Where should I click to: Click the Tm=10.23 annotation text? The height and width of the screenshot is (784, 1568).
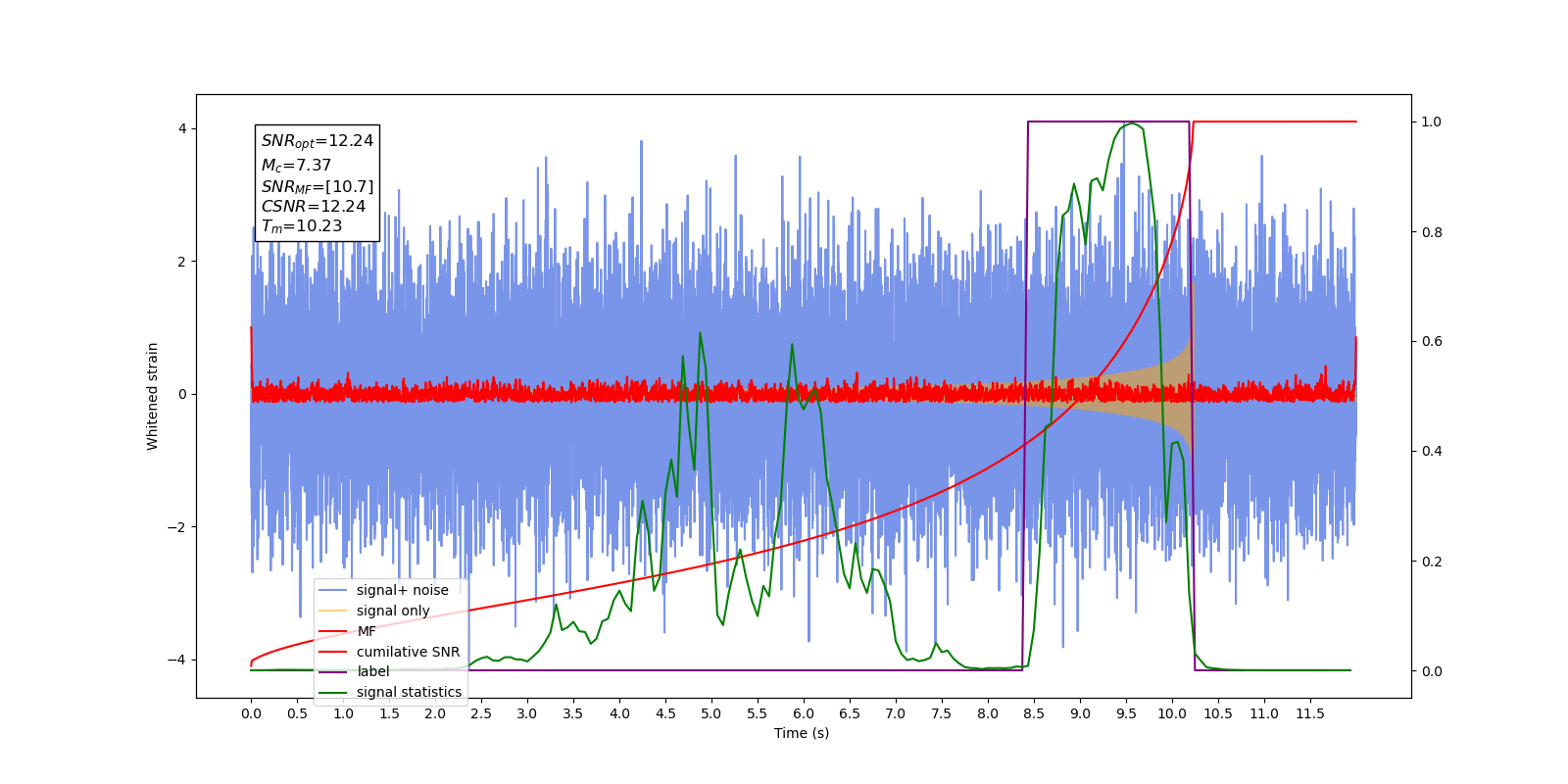[x=301, y=226]
